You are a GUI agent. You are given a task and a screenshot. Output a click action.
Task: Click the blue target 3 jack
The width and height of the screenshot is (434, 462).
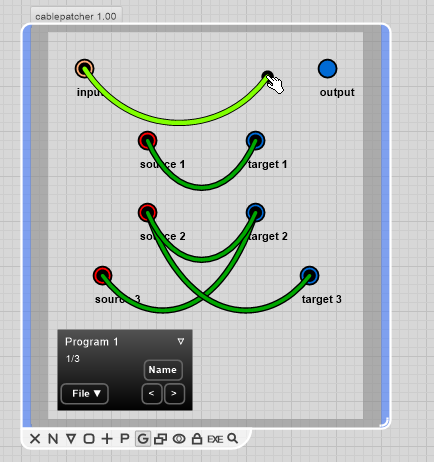tap(309, 275)
